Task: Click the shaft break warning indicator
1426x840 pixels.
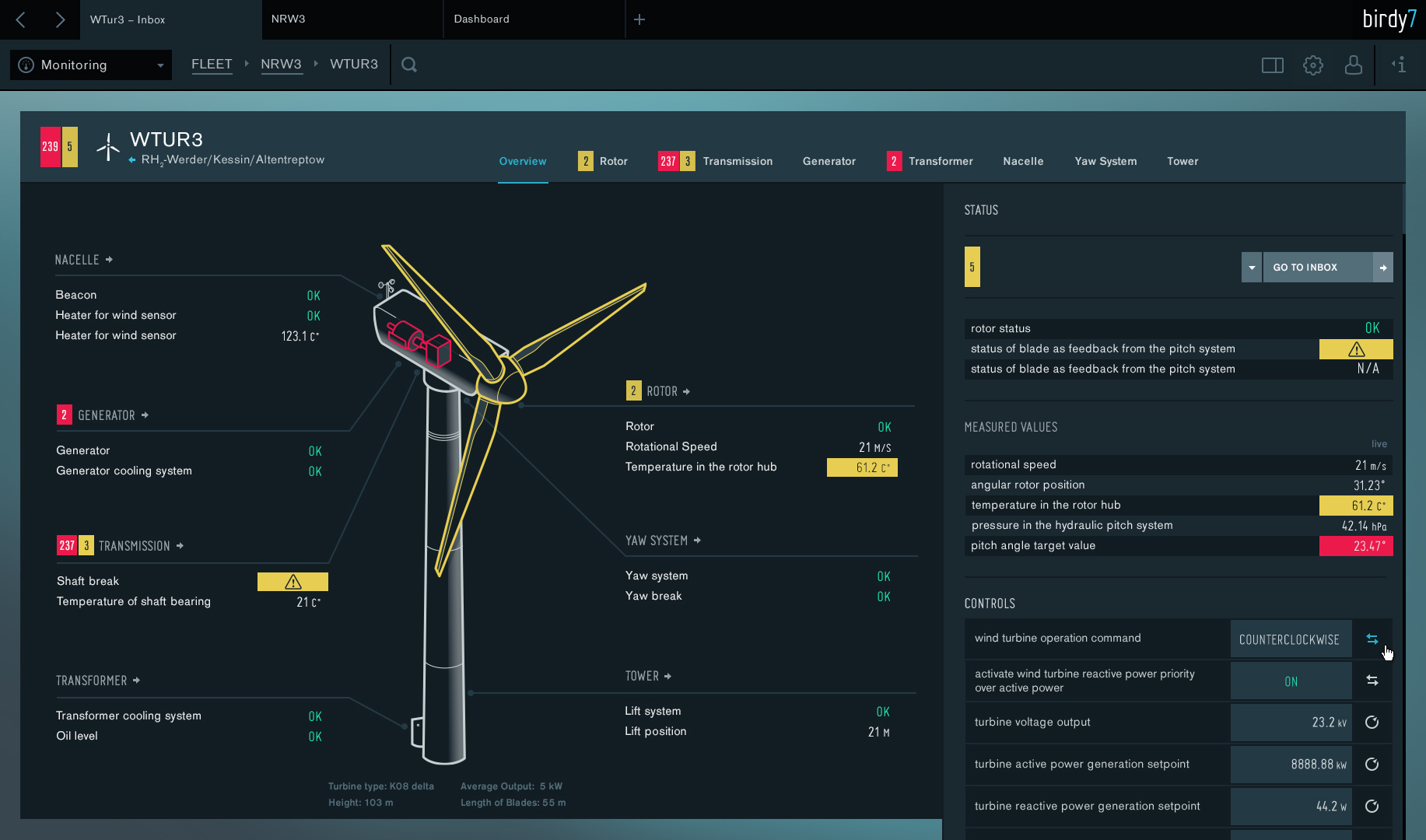Action: coord(293,581)
